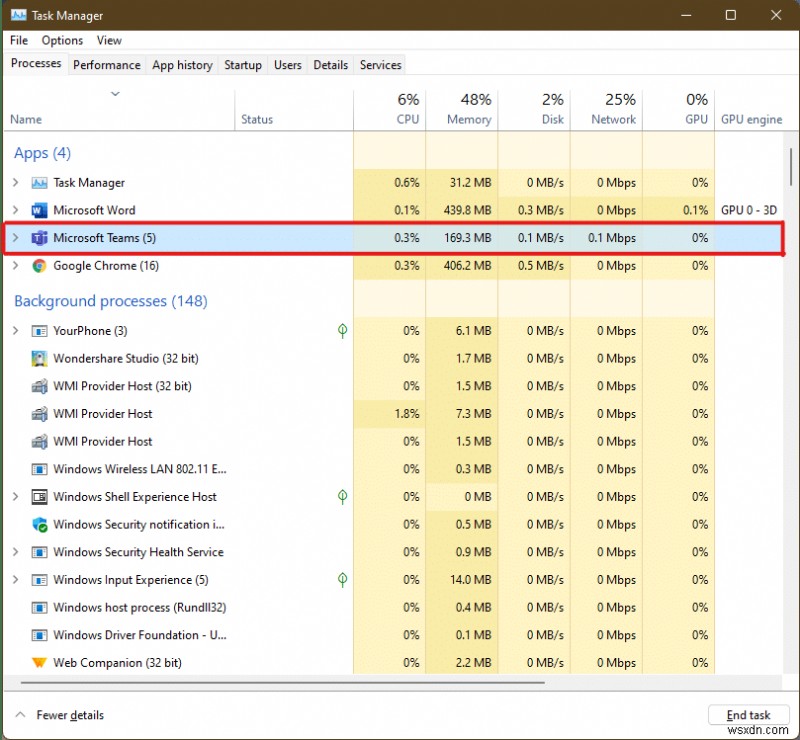Image resolution: width=800 pixels, height=740 pixels.
Task: Sort by the Network column header
Action: pos(606,110)
